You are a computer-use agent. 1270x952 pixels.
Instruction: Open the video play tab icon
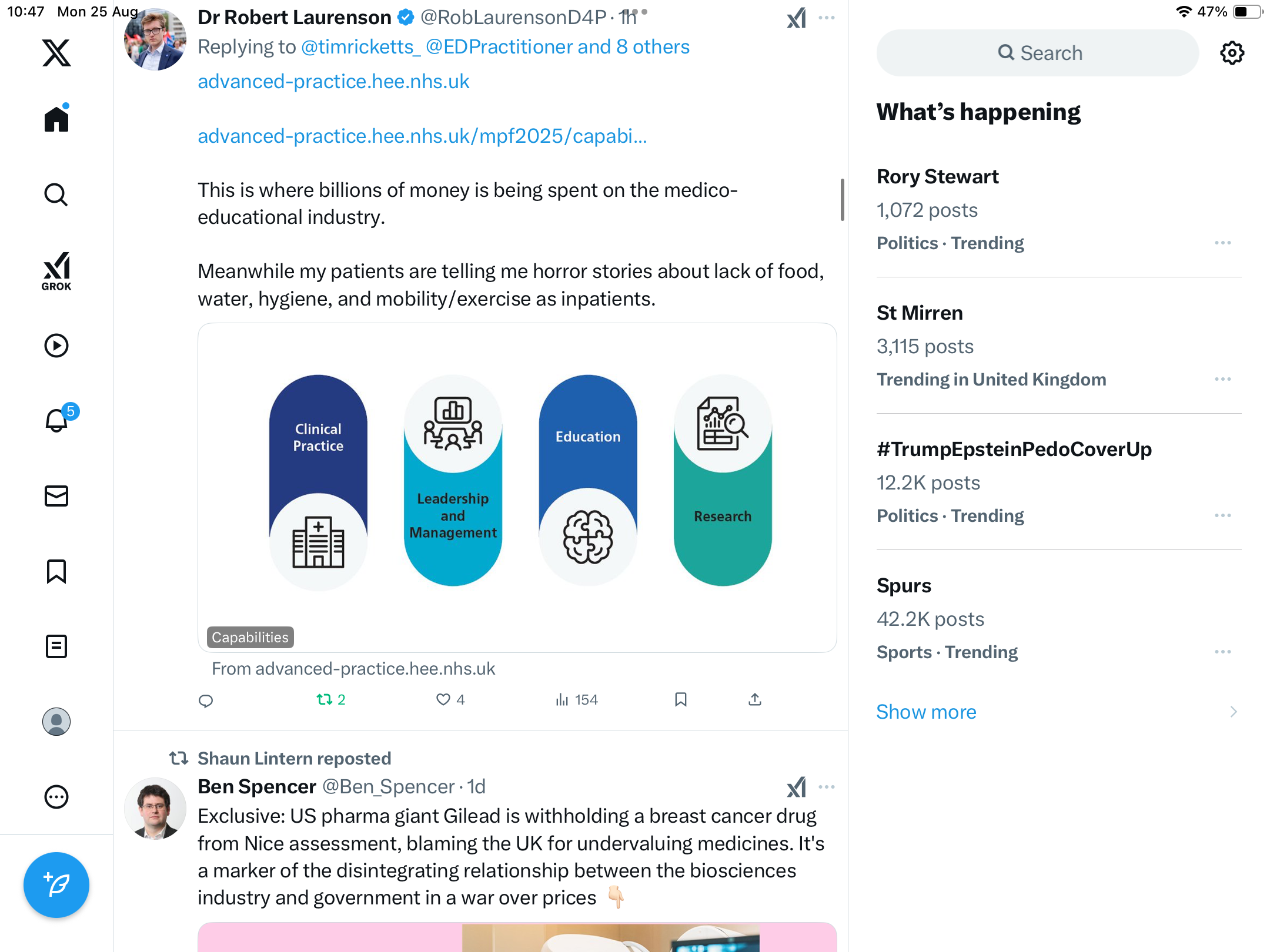click(56, 346)
